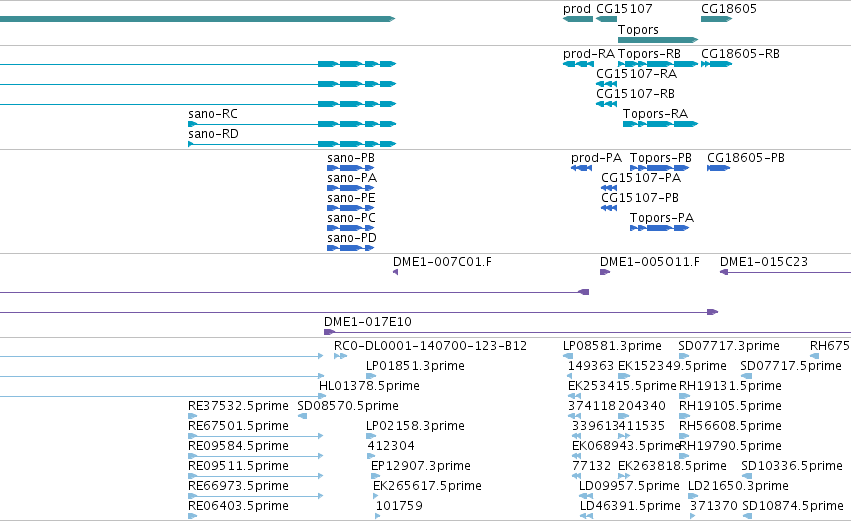Select the LP01851.3prime EST
The image size is (851, 521).
point(371,376)
